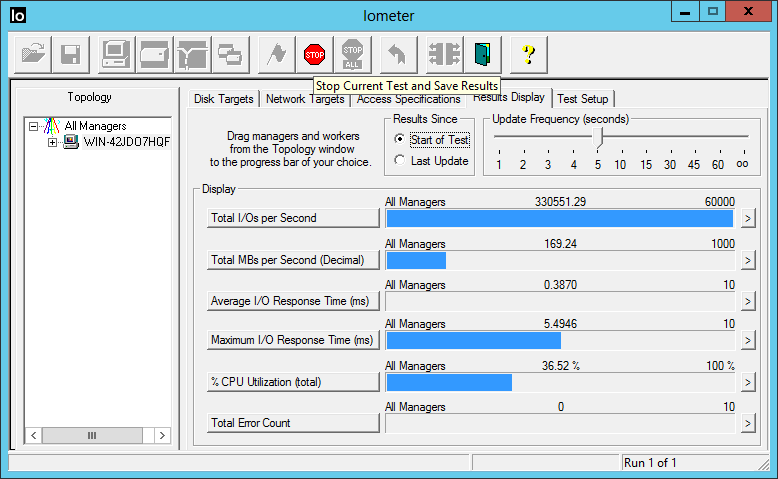Click the Total Error Count button
The image size is (778, 479).
pyautogui.click(x=293, y=423)
